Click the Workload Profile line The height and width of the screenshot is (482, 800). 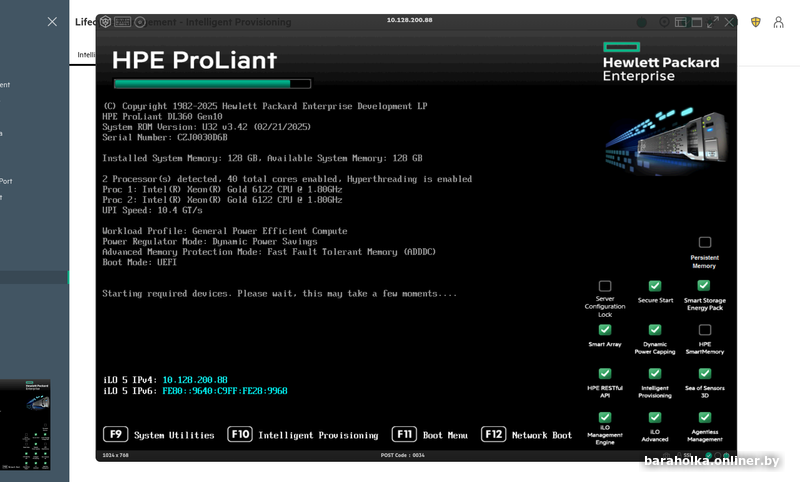(224, 231)
